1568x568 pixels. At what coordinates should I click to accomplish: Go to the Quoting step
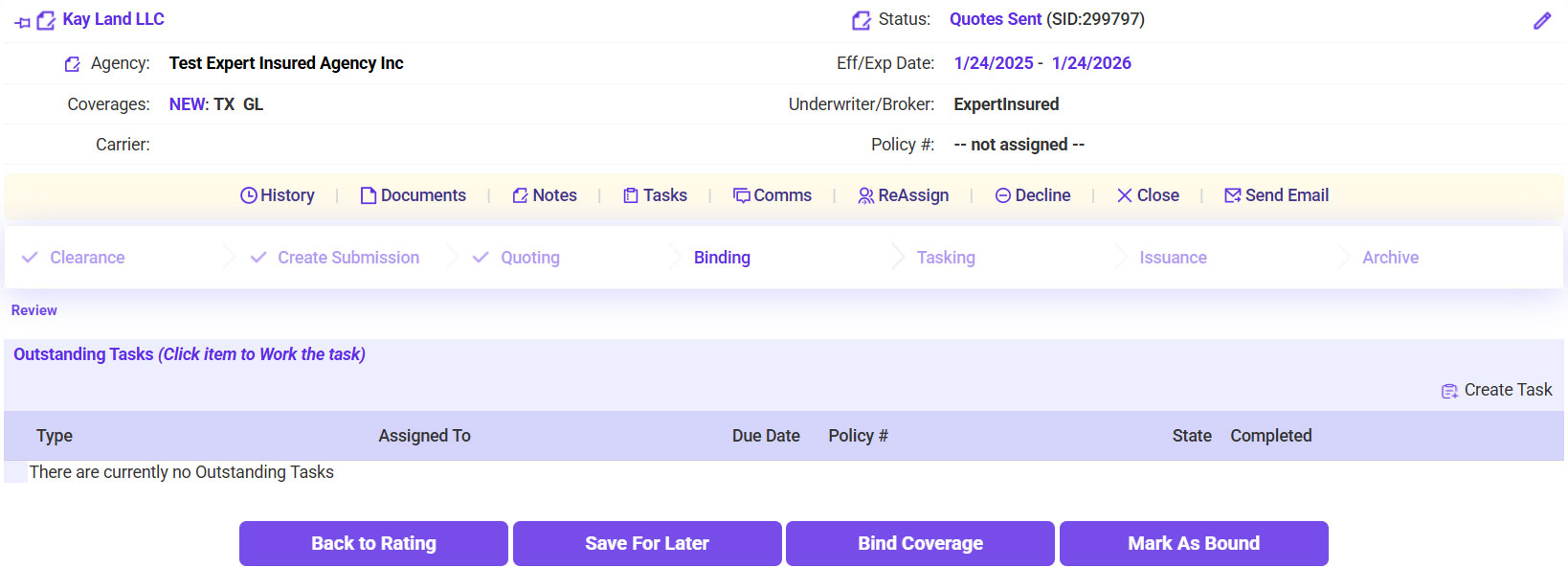[x=530, y=258]
